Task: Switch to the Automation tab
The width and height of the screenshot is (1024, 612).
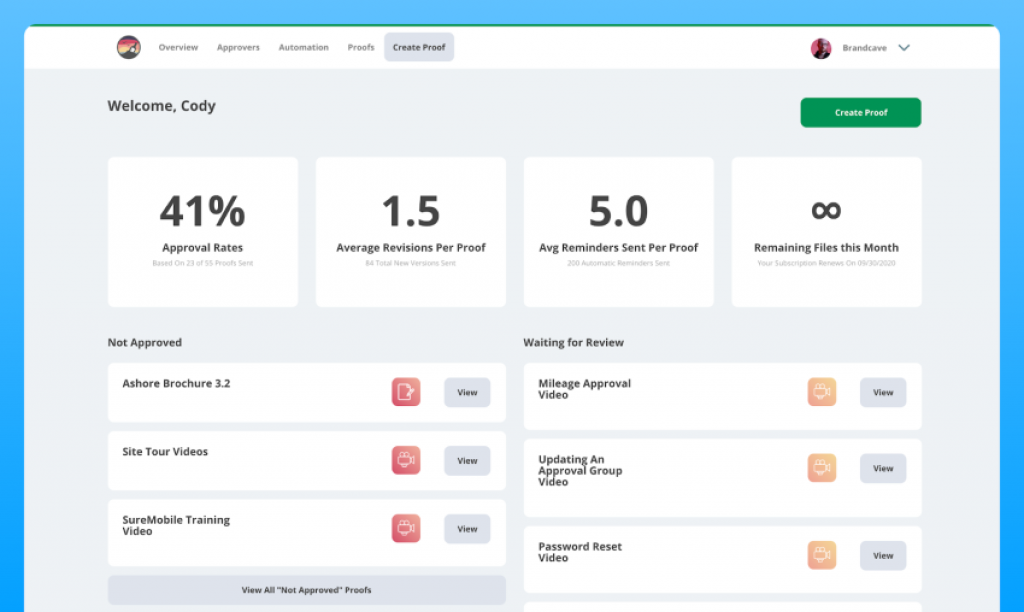Action: (303, 48)
